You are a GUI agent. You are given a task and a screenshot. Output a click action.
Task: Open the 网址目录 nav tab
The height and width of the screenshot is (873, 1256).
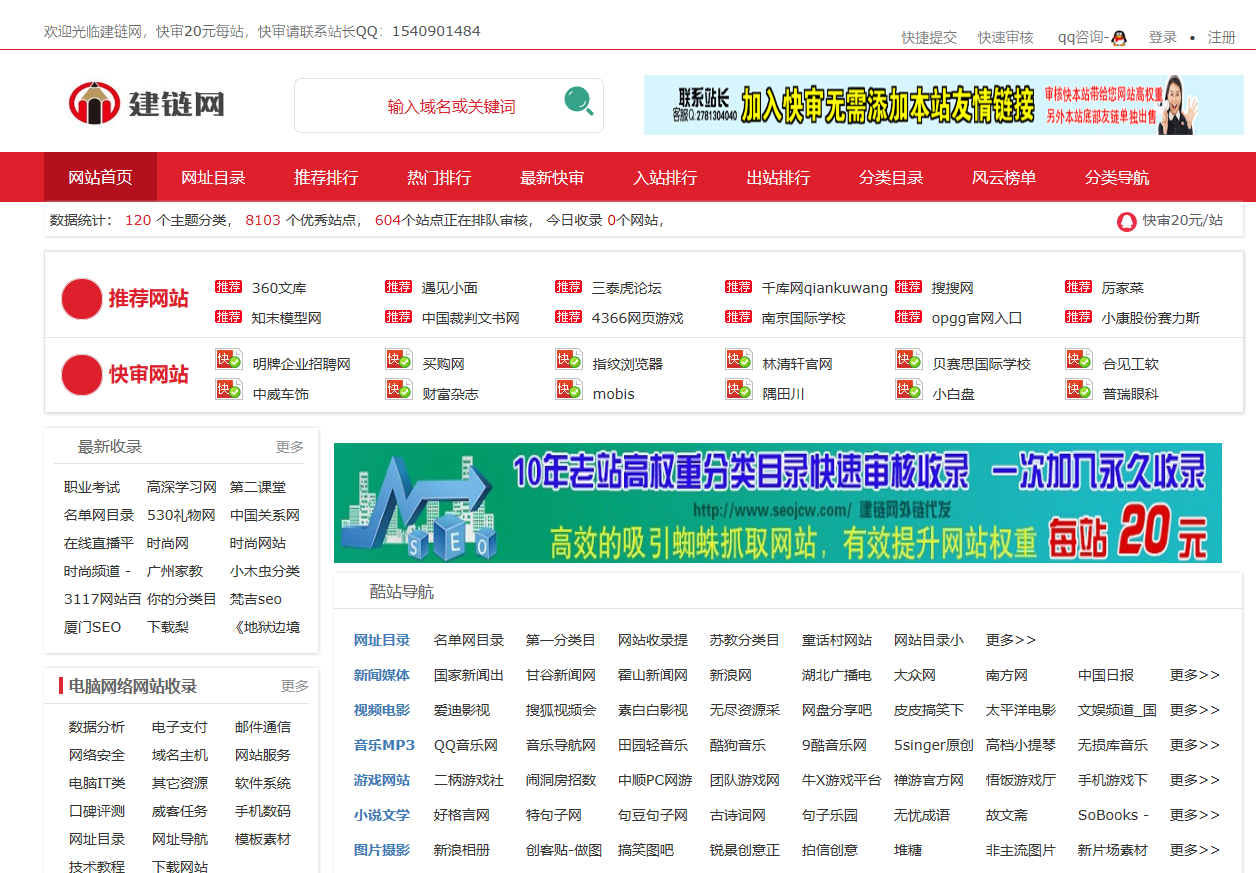213,177
